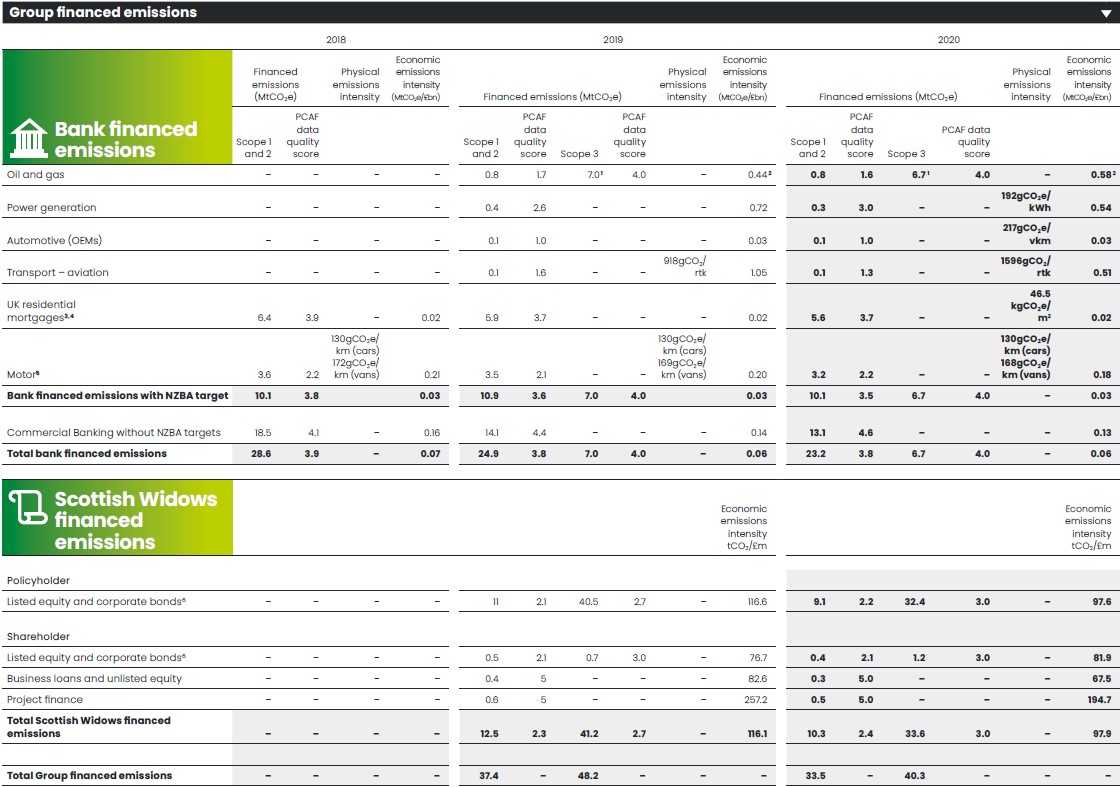Collapse the Group financed emissions section arrow
Viewport: 1120px width, 787px height.
(1105, 13)
